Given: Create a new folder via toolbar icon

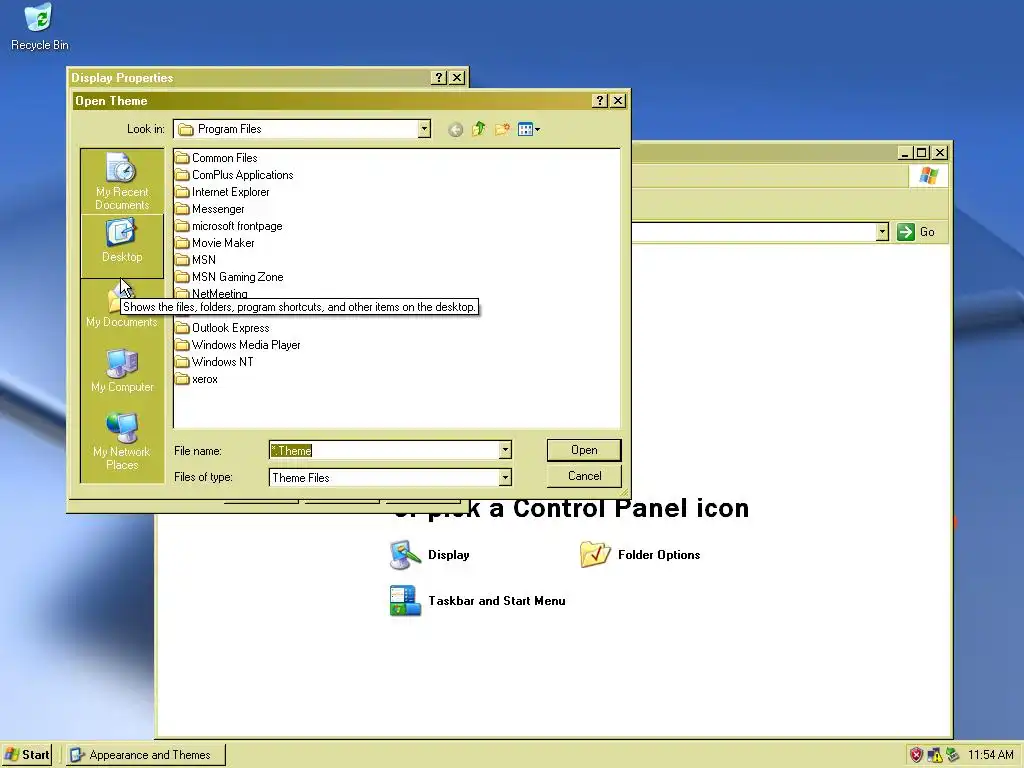Looking at the screenshot, I should 502,129.
